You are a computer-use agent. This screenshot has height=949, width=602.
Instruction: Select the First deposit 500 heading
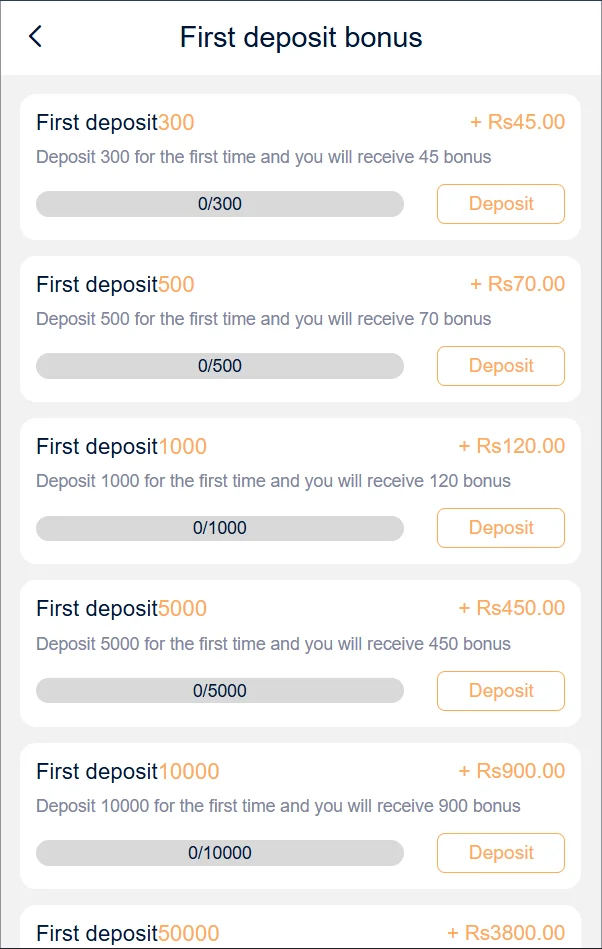(115, 285)
